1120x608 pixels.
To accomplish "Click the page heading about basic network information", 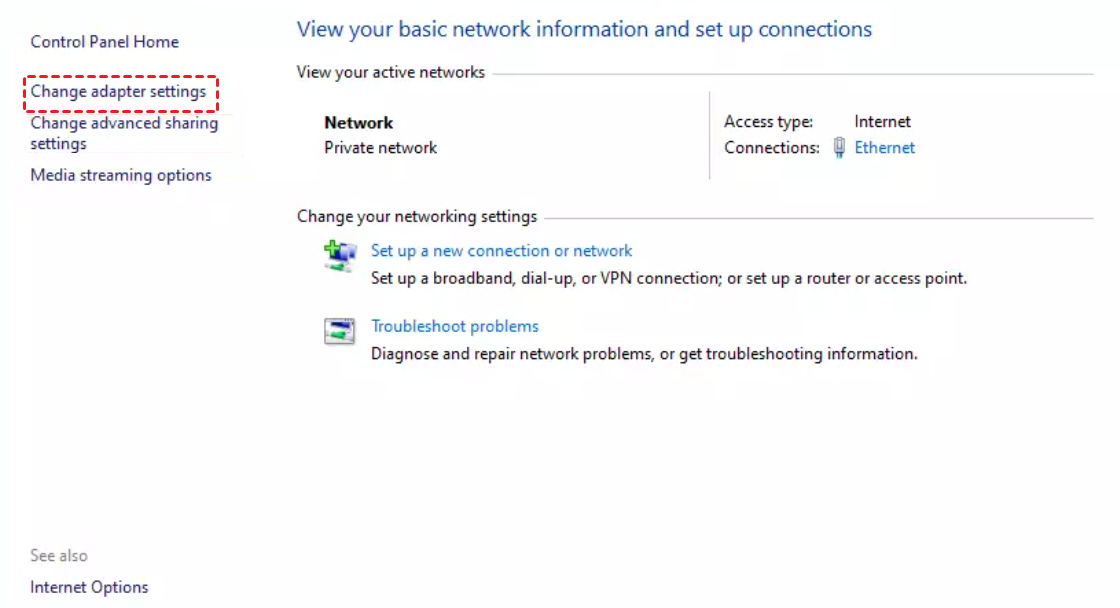I will (584, 29).
